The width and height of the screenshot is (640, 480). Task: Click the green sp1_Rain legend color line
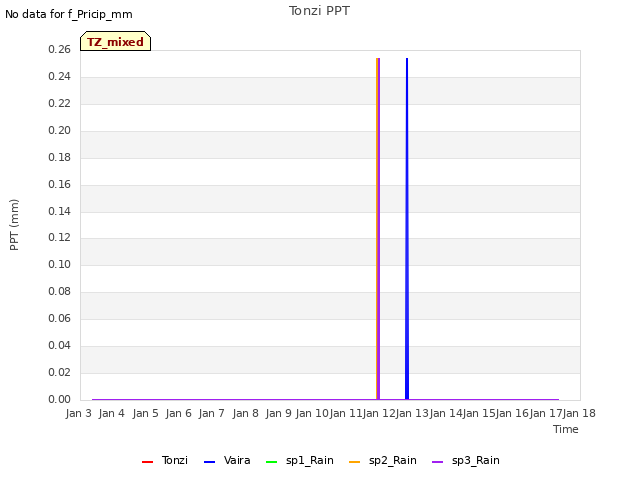click(x=271, y=462)
